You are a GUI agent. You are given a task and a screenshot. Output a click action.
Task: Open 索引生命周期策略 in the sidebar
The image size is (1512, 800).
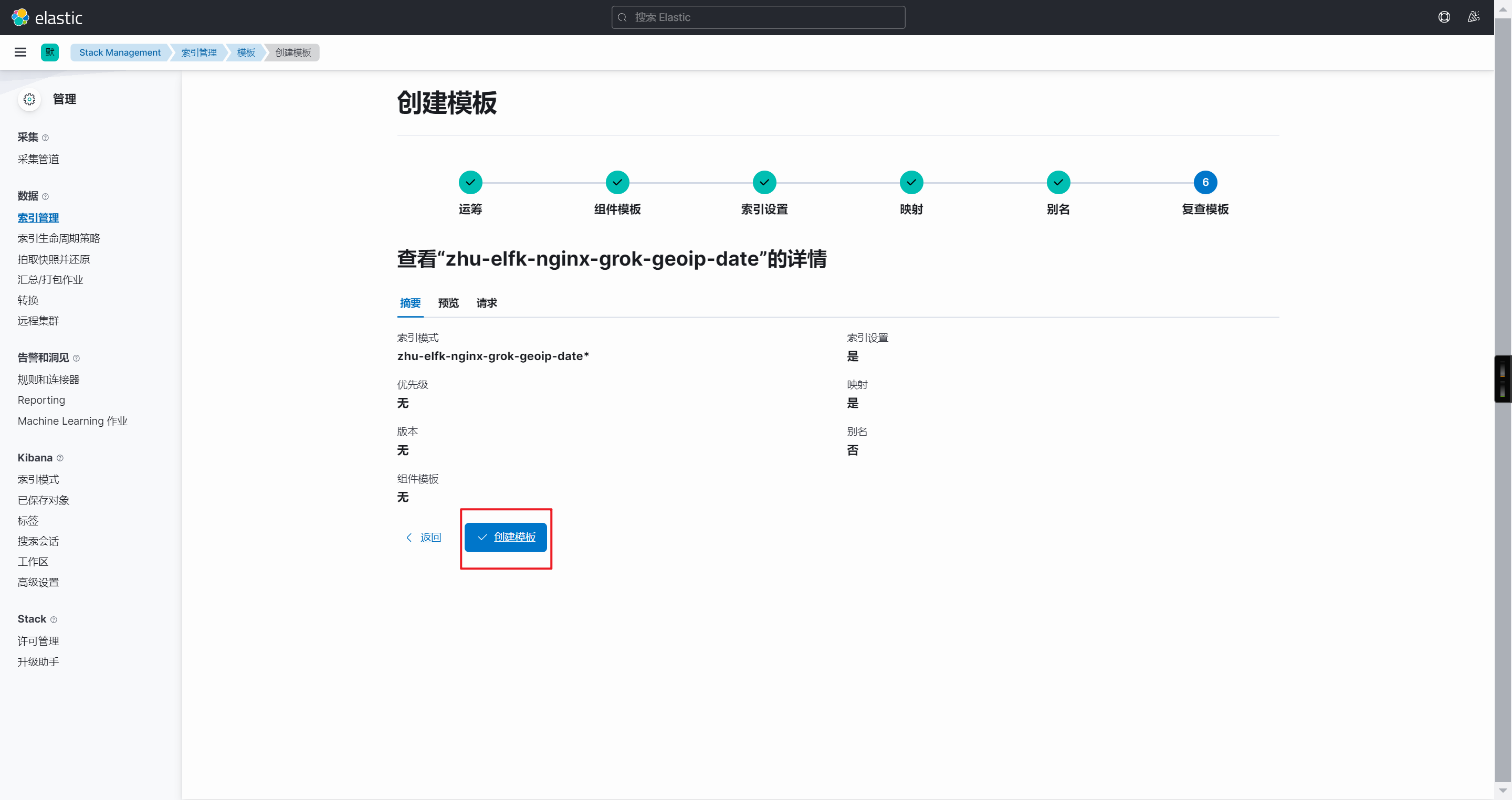[59, 238]
